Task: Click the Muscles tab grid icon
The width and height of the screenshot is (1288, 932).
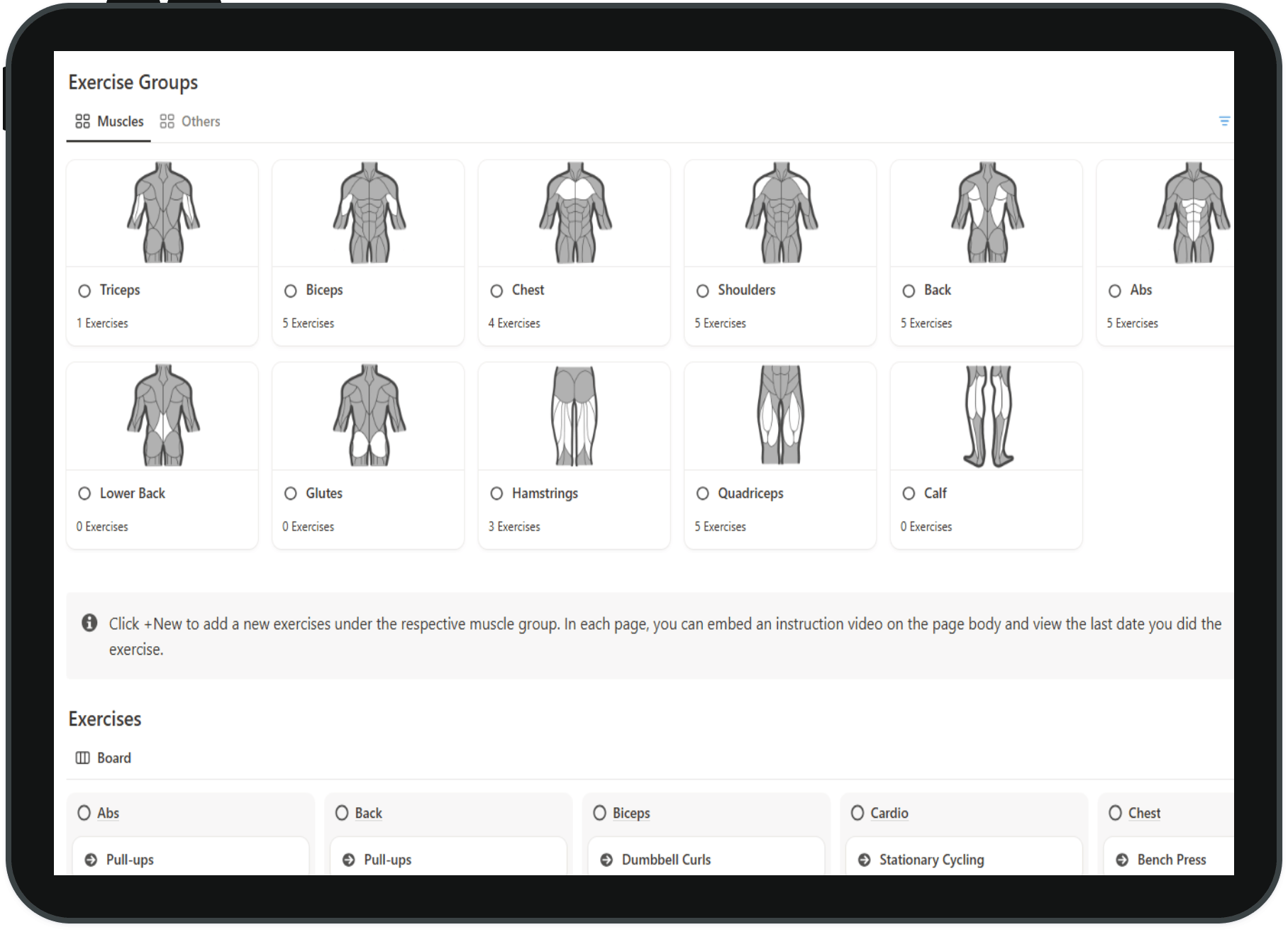Action: (x=83, y=121)
